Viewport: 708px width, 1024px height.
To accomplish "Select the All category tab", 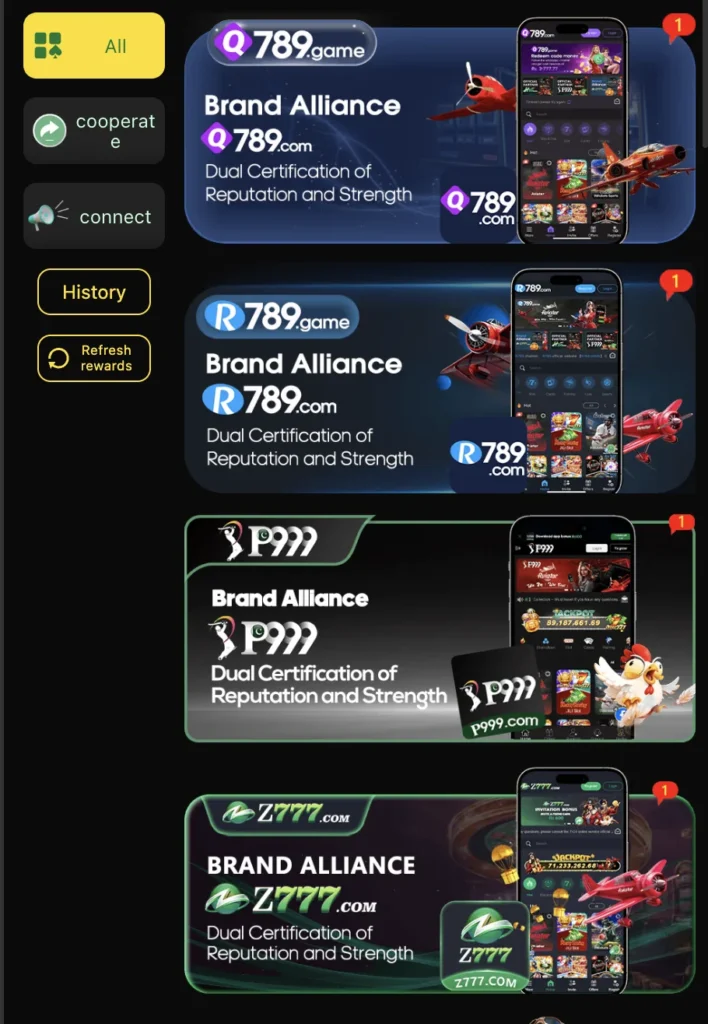I will click(94, 46).
